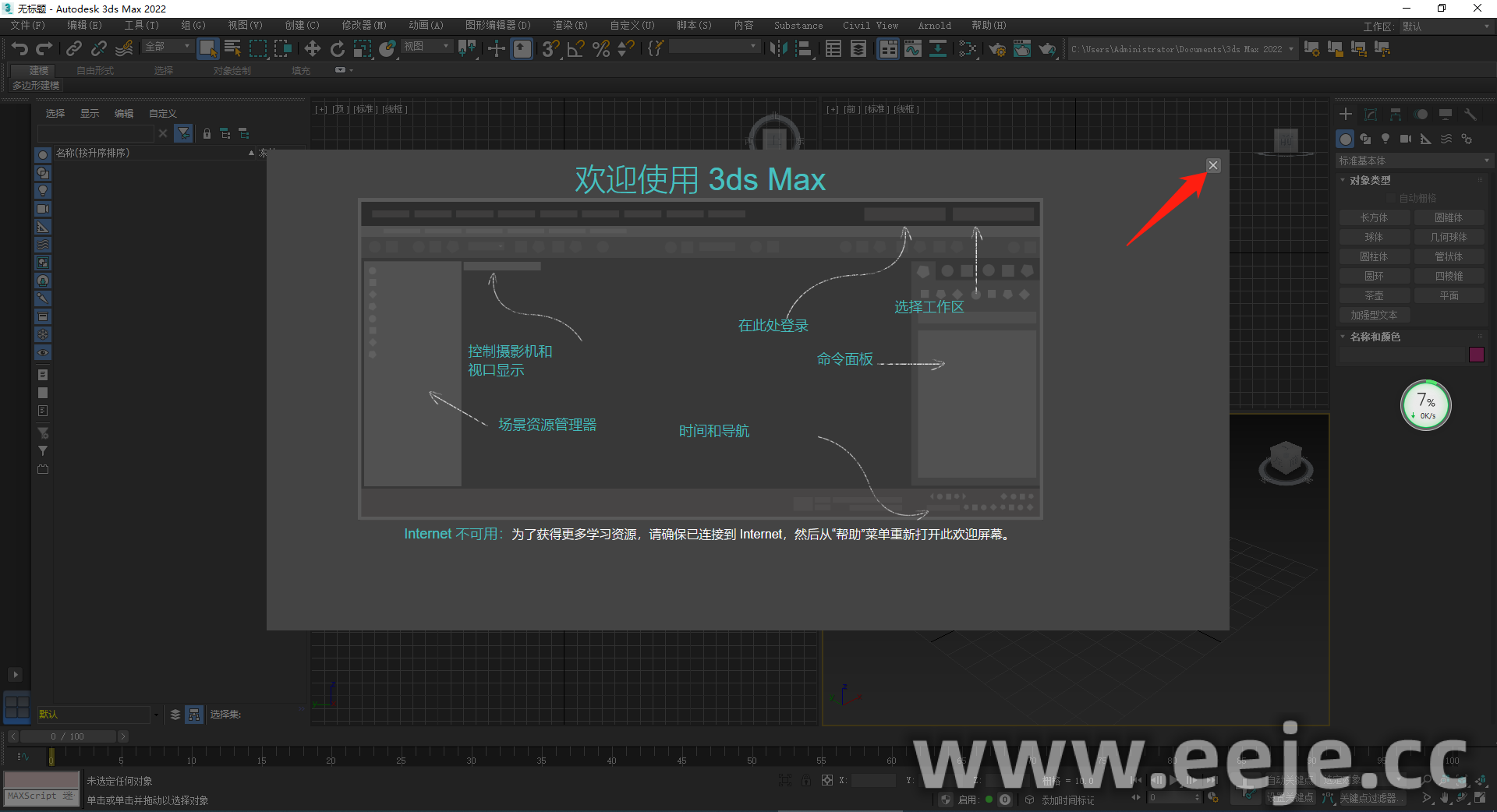Click the Undo arrow in toolbar
1497x812 pixels.
(x=19, y=49)
